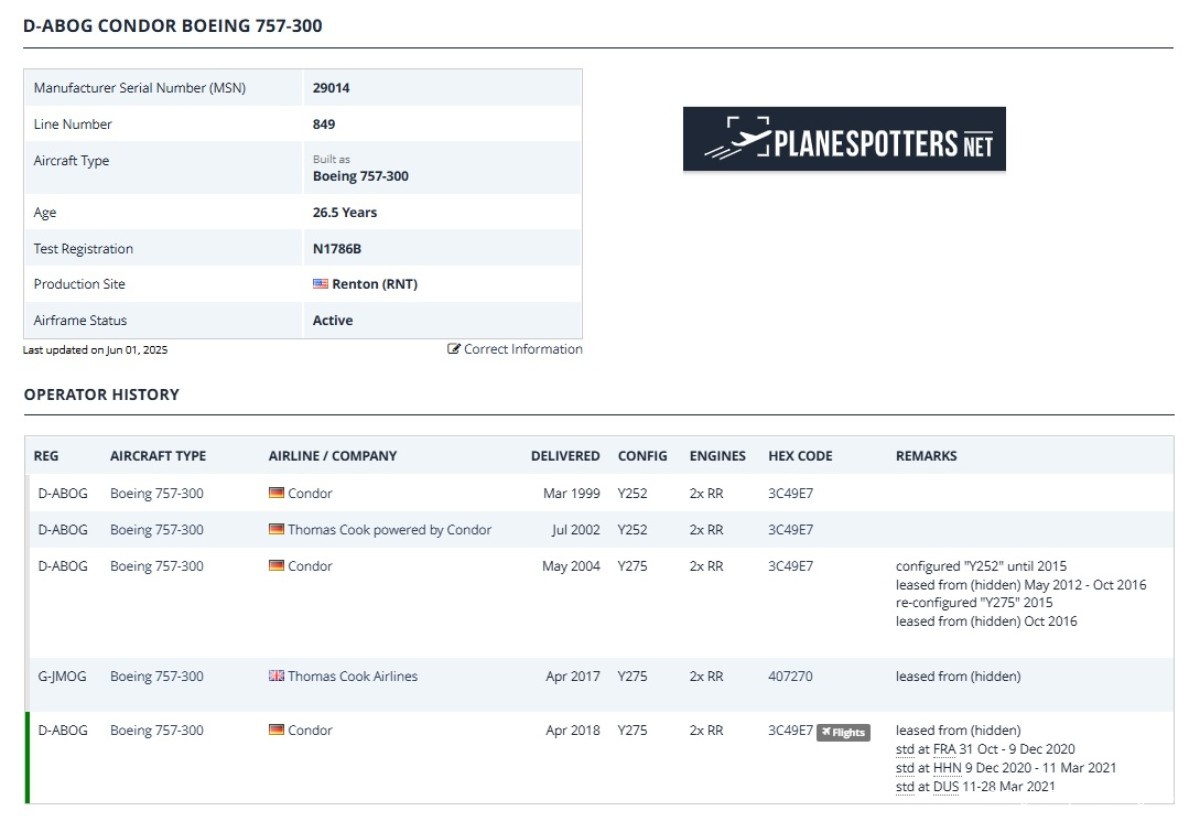
Task: Open the Flights badge next to hex code 3C49E7
Action: pos(843,732)
